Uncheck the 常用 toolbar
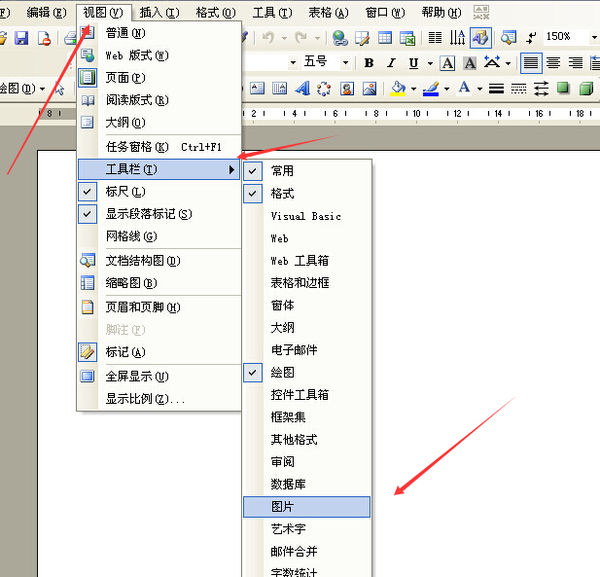 [307, 171]
